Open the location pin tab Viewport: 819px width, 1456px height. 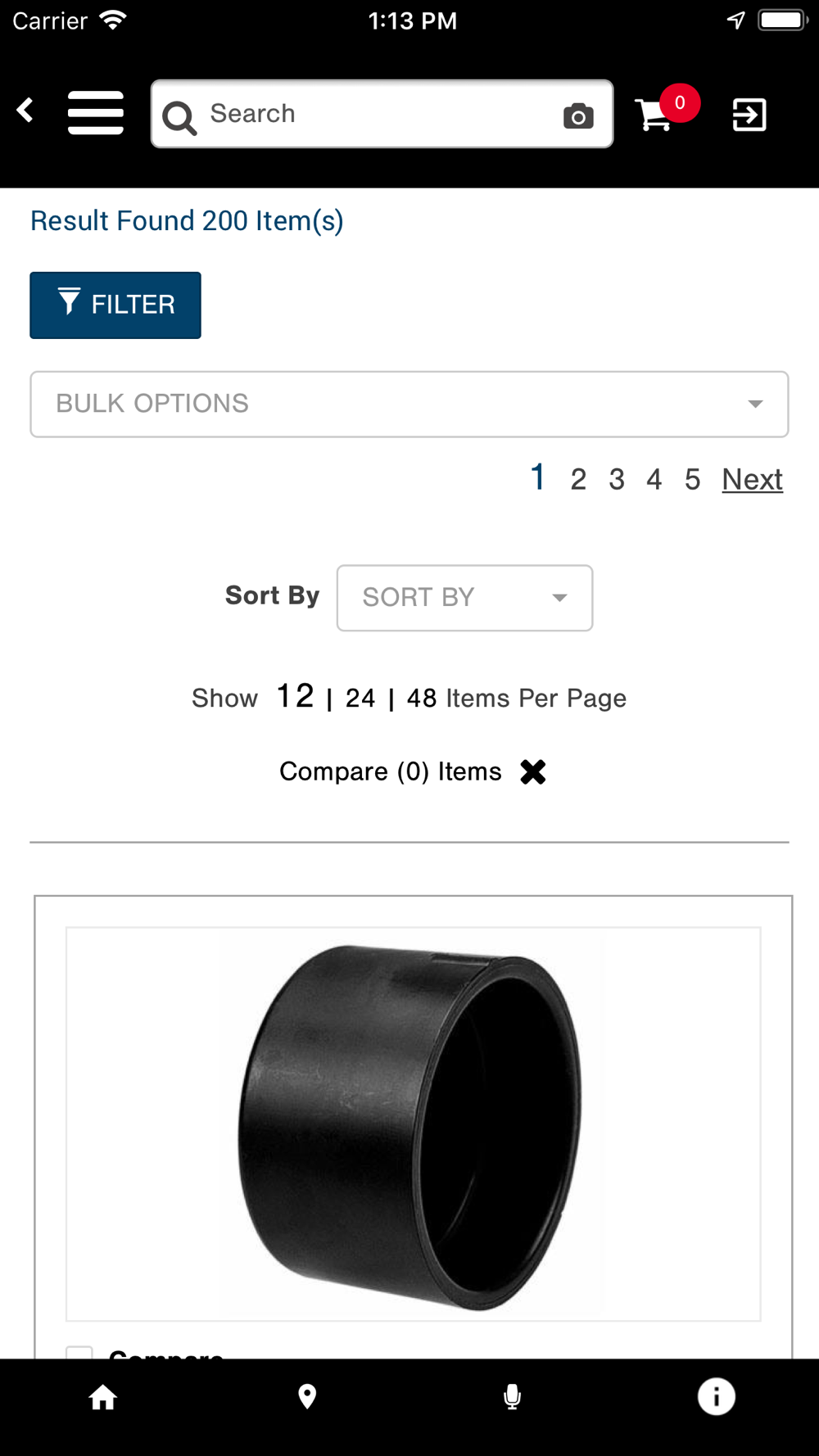(x=307, y=1397)
